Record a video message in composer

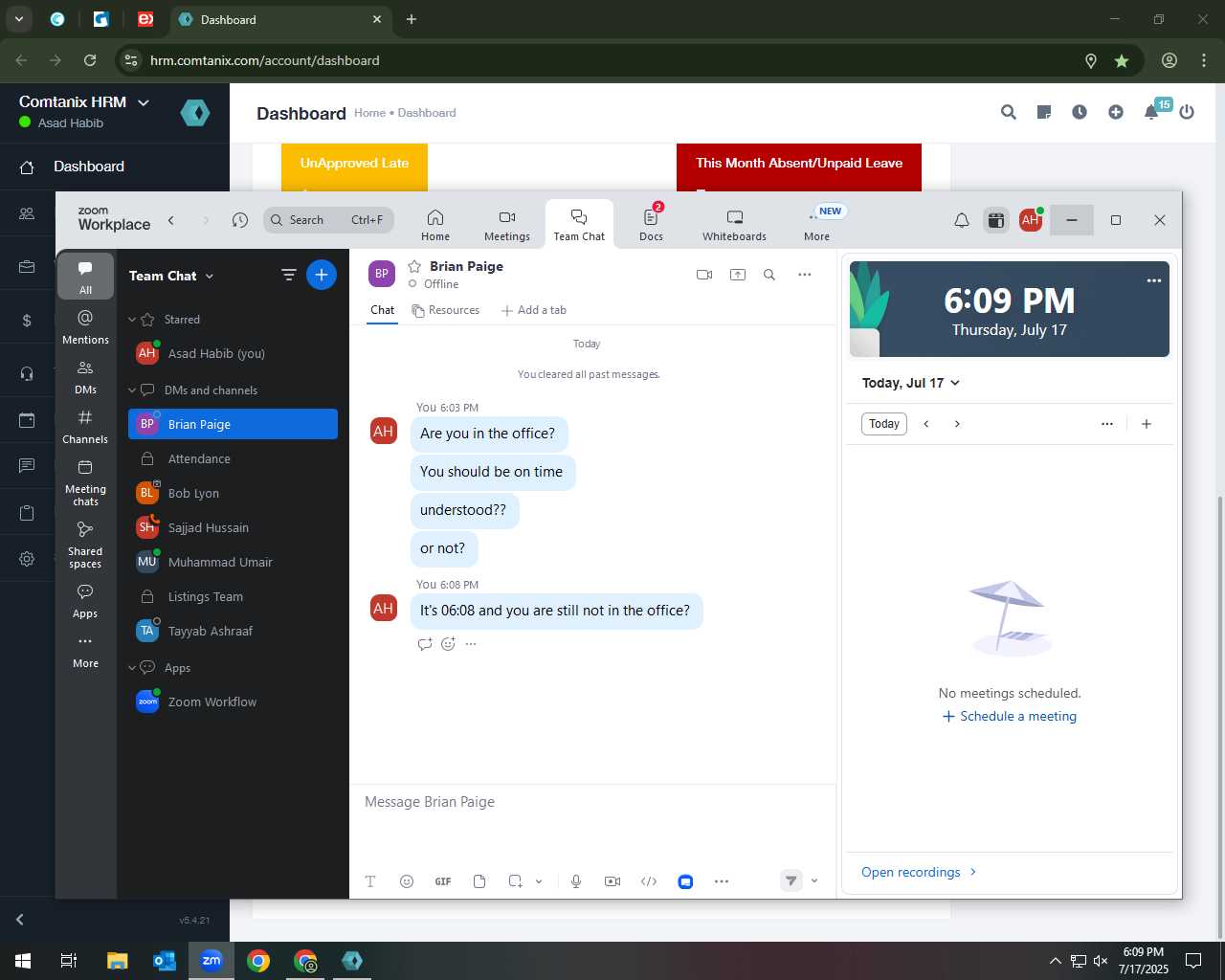pyautogui.click(x=612, y=881)
